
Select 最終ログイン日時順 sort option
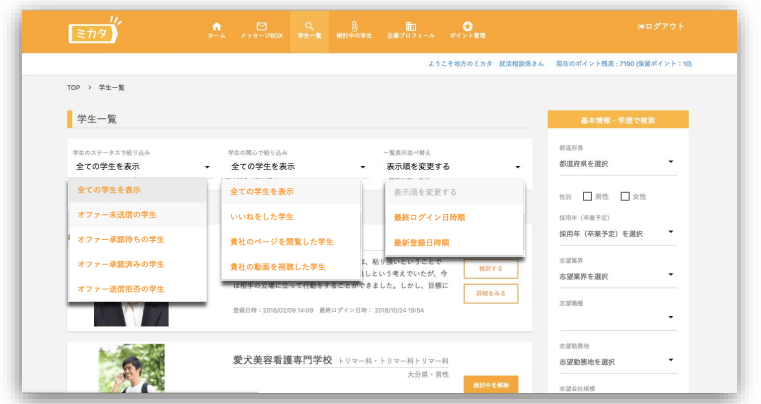click(428, 216)
